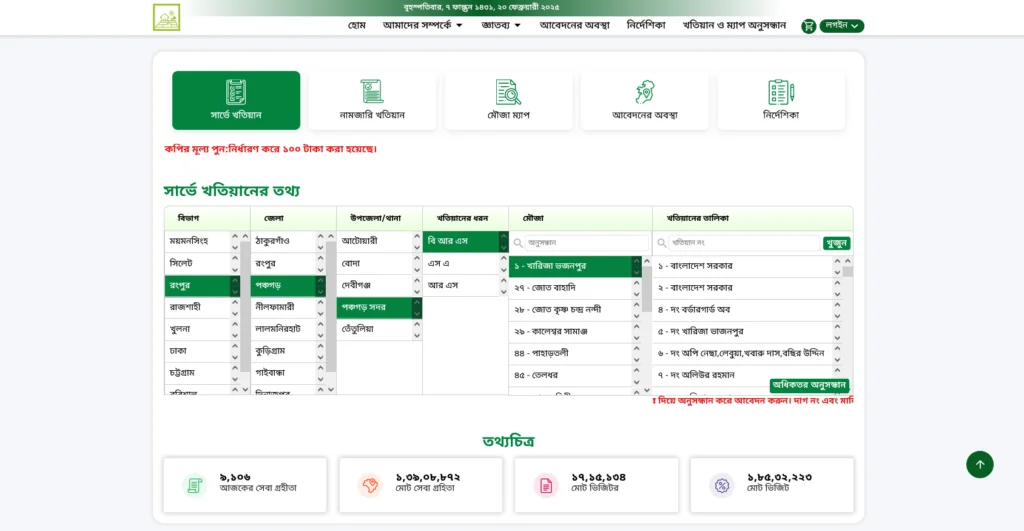Click the মোট ভিজিটর document stat icon
Image resolution: width=1024 pixels, height=531 pixels.
click(x=546, y=485)
